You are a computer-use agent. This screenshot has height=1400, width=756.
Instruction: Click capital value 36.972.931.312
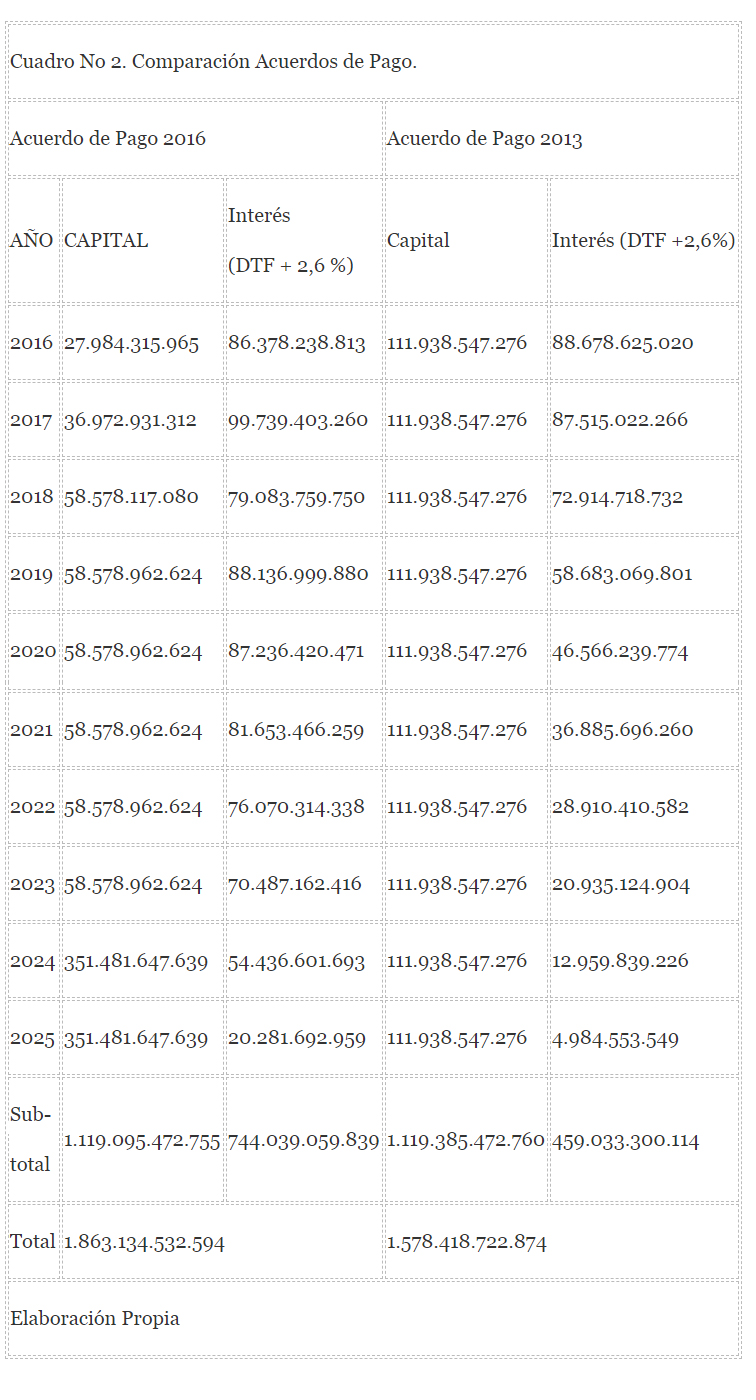click(130, 420)
